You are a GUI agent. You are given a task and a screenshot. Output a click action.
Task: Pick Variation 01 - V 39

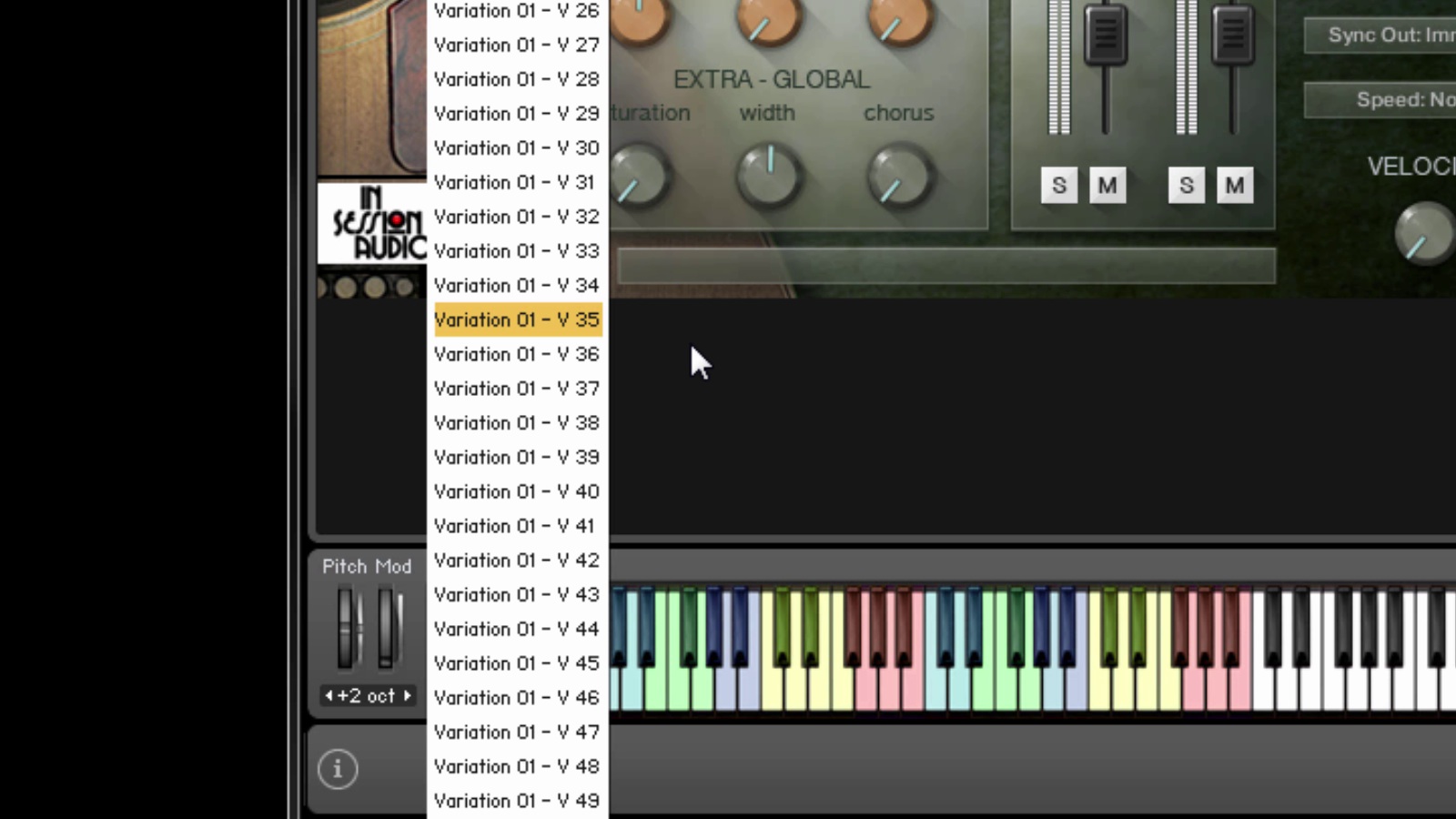pyautogui.click(x=517, y=457)
